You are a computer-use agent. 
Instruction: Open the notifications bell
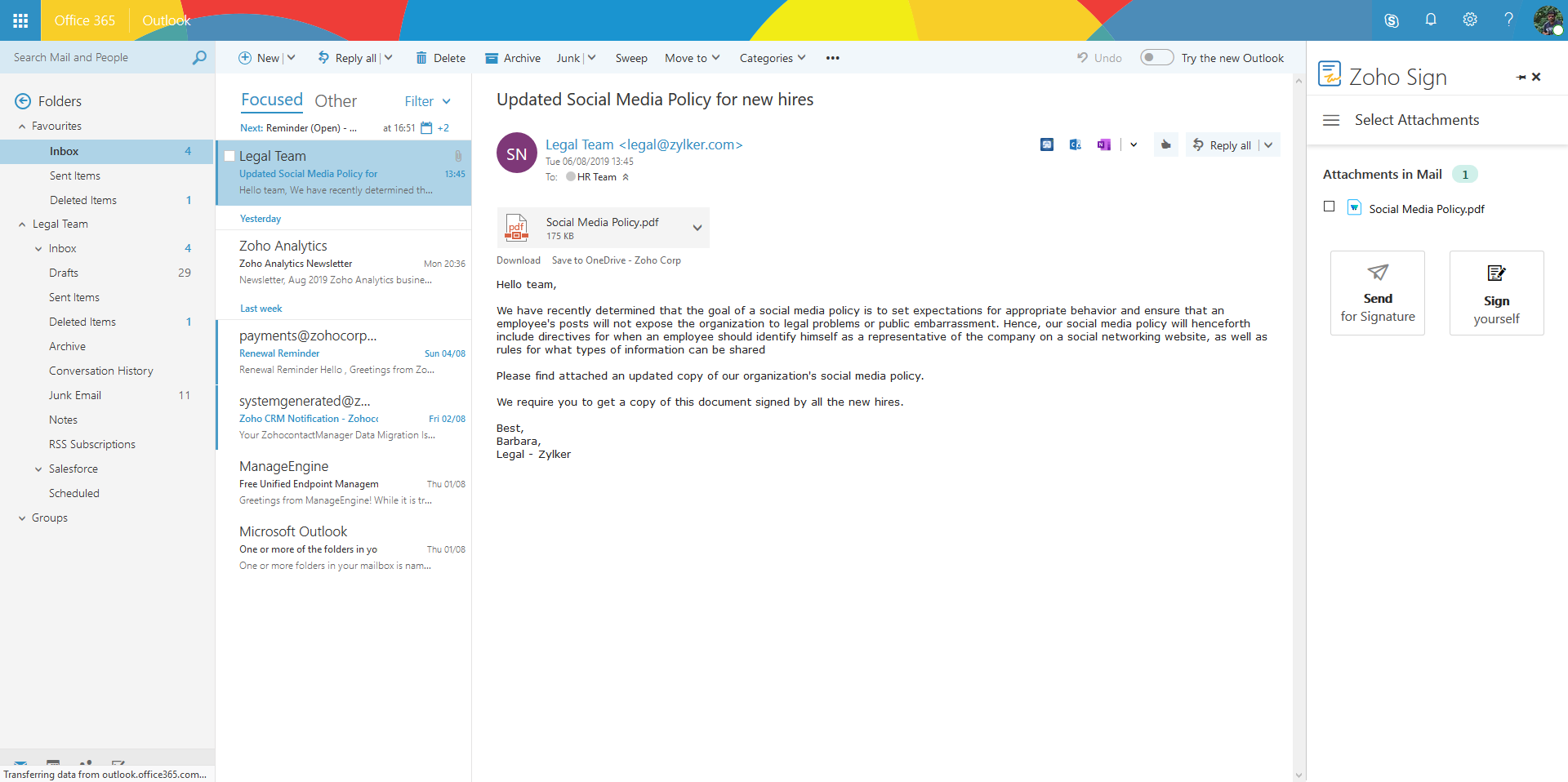click(x=1431, y=20)
